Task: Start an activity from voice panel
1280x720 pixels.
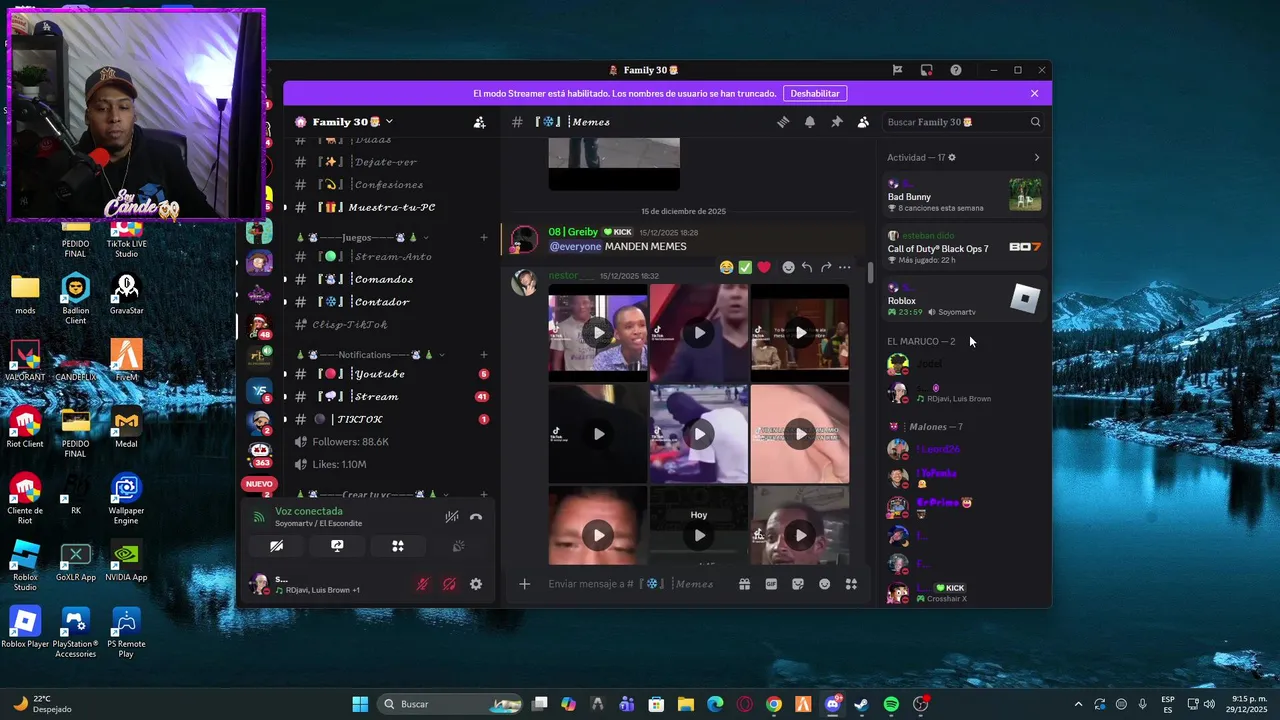Action: [x=398, y=546]
